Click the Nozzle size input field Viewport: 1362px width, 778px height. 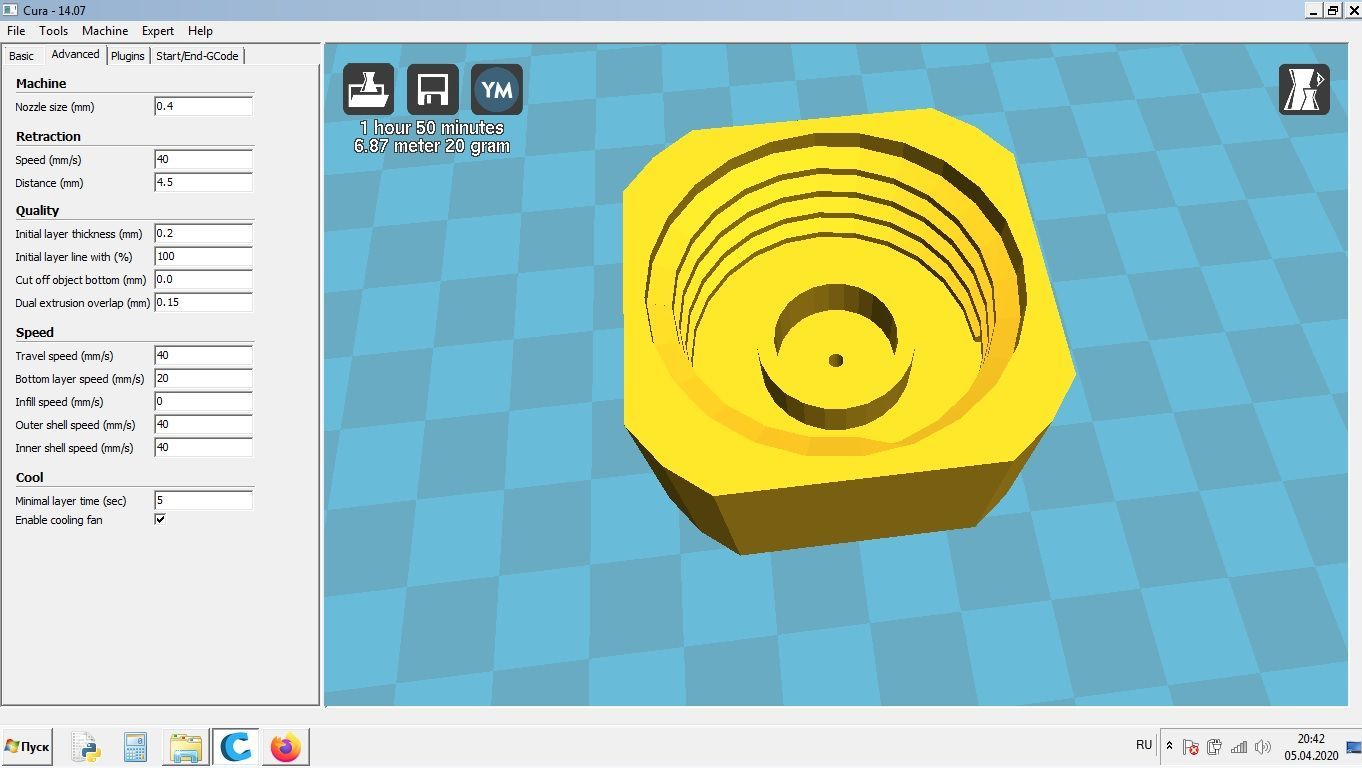pos(203,106)
